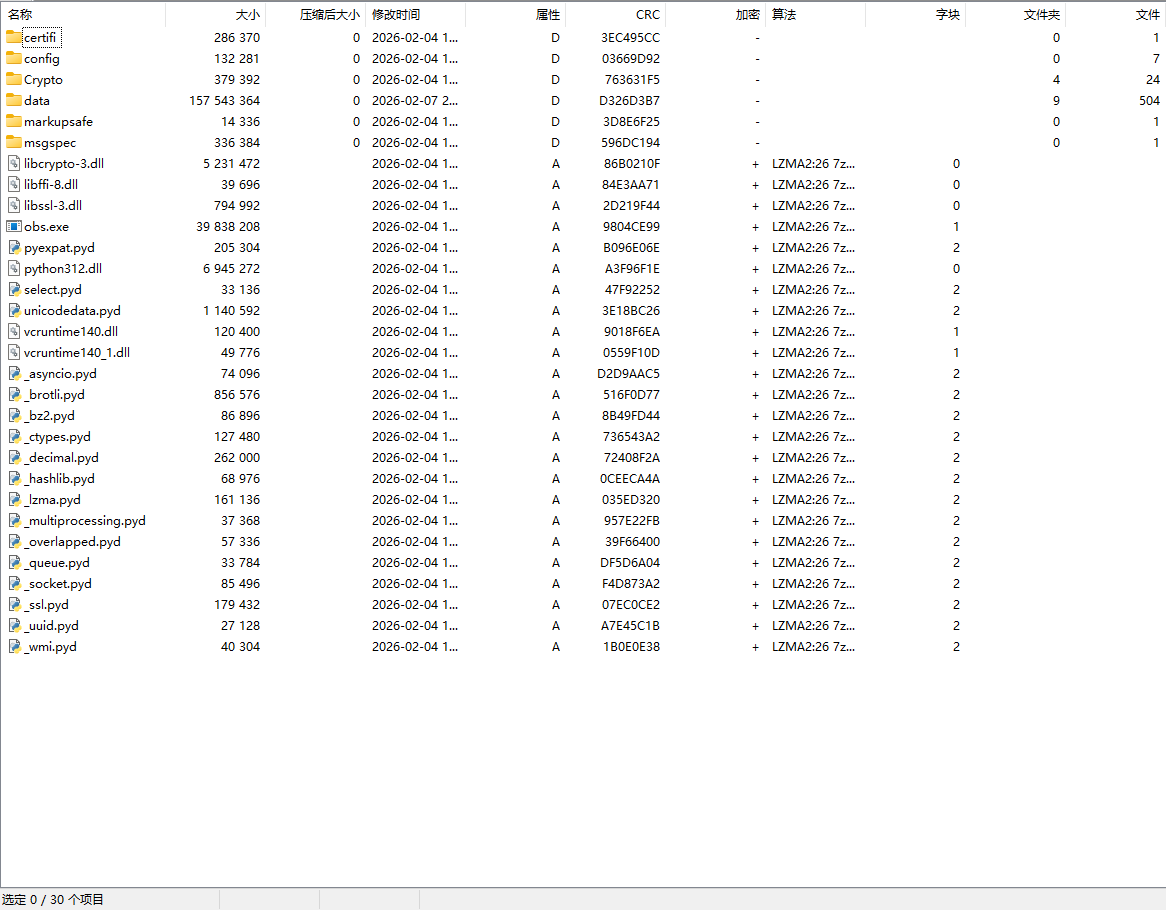Select the unicodedata.pyd file entry
The image size is (1166, 910).
(72, 310)
